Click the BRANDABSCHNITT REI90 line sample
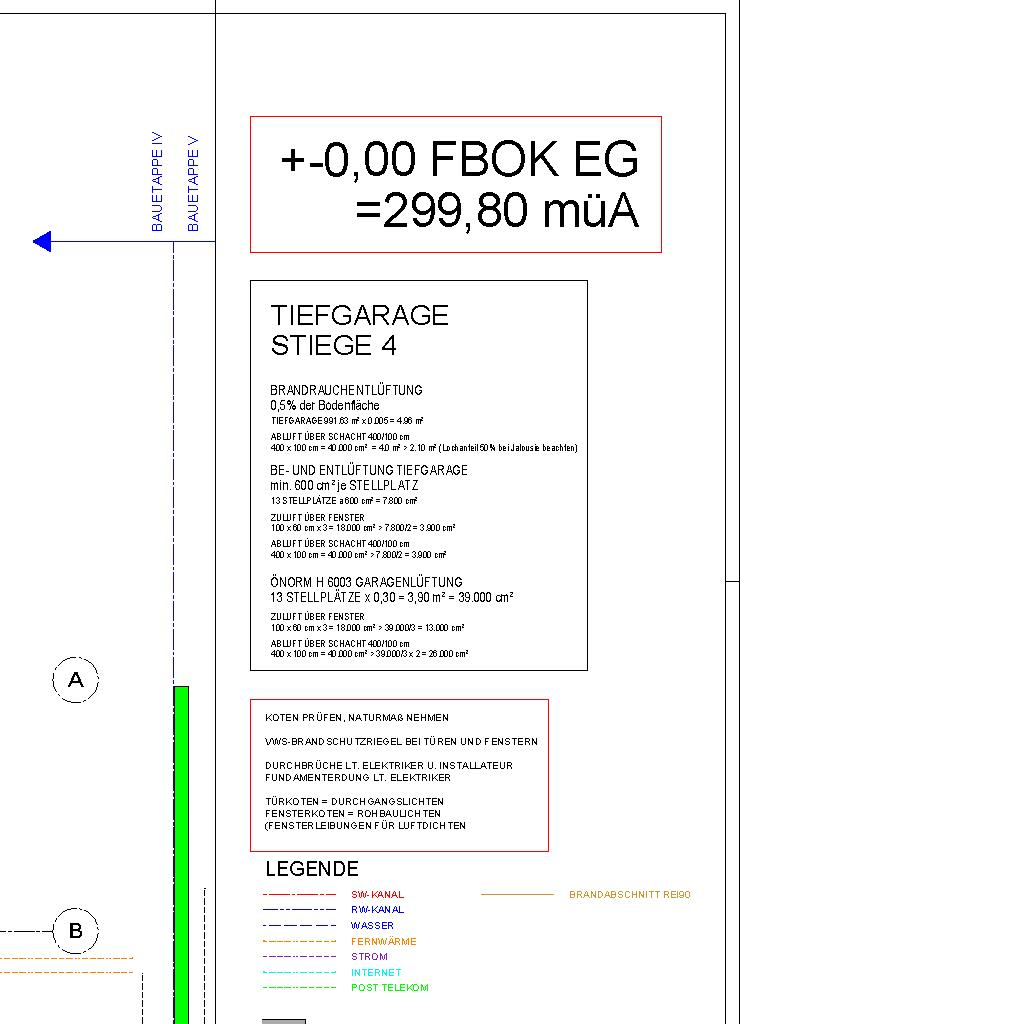Screen dimensions: 1024x1024 [x=517, y=894]
